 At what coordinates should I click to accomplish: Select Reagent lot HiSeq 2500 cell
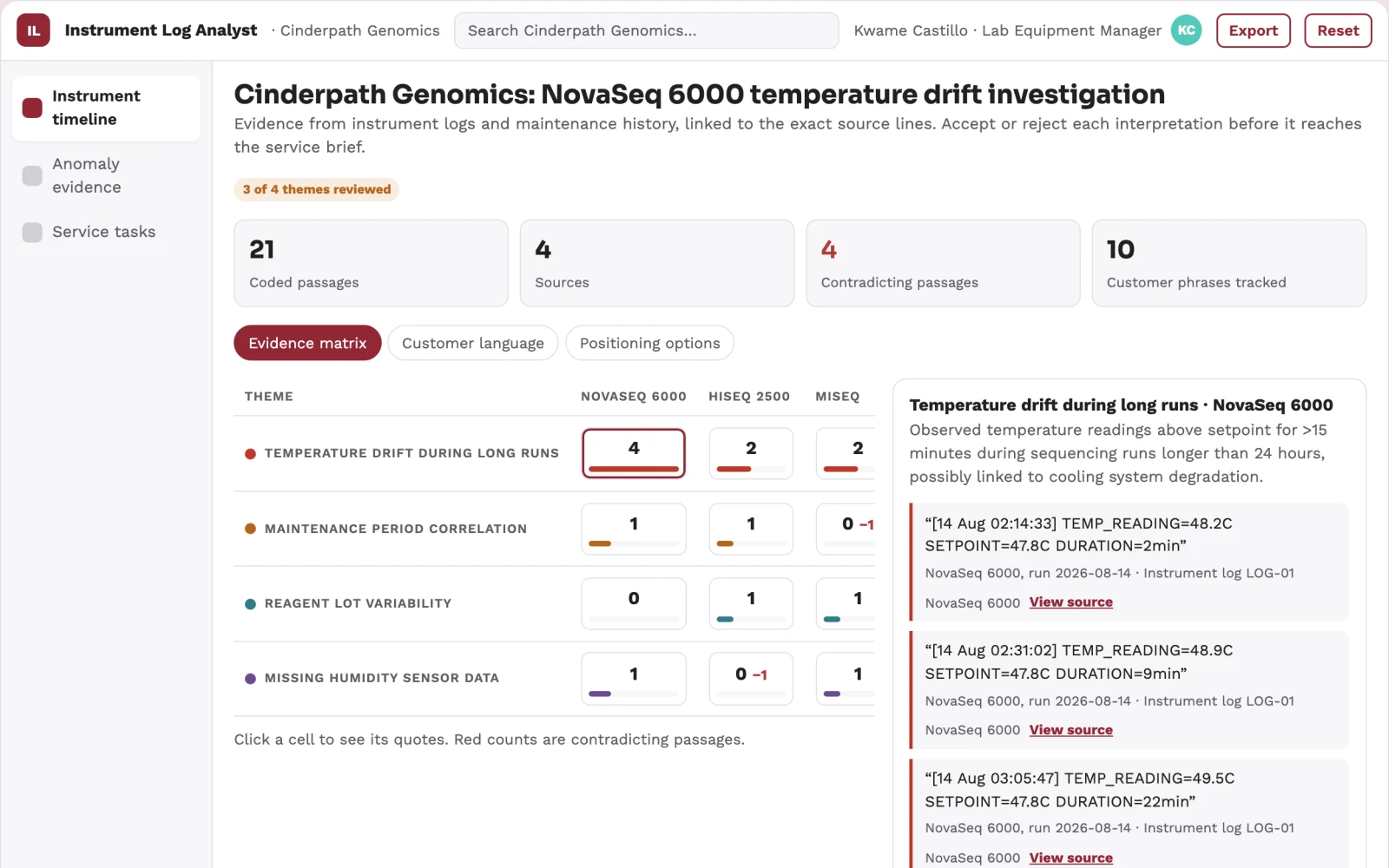[751, 603]
